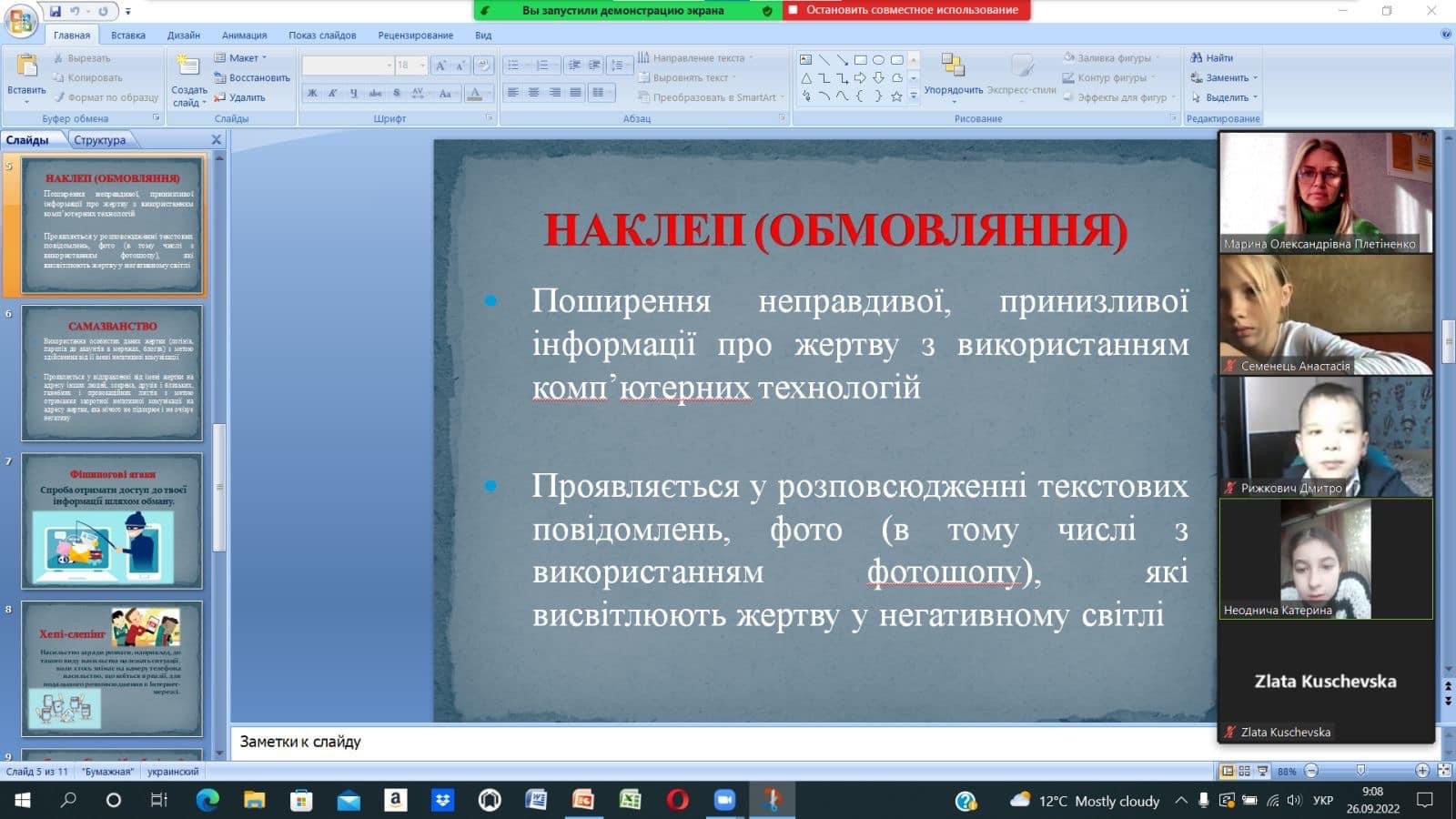Click the Arrange (Упорядочить) icon

[x=953, y=66]
